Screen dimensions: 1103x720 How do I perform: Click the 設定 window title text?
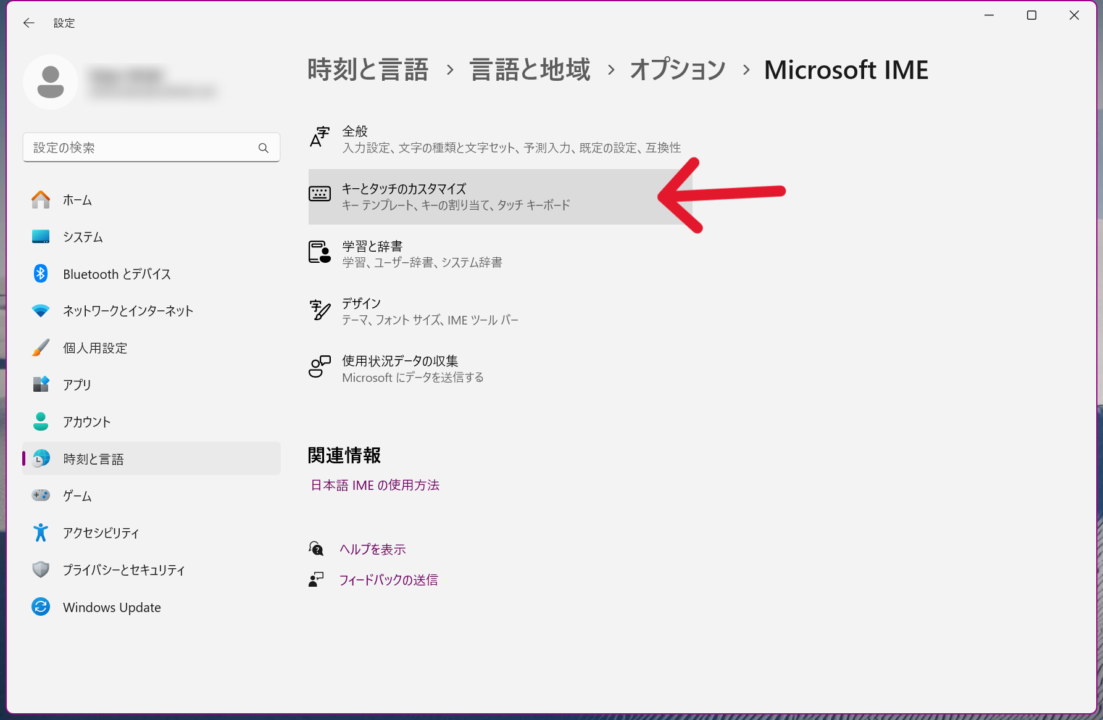(64, 23)
